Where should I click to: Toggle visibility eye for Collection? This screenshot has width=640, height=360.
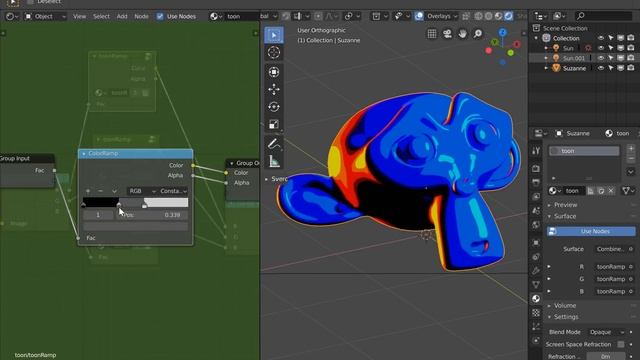[x=601, y=38]
